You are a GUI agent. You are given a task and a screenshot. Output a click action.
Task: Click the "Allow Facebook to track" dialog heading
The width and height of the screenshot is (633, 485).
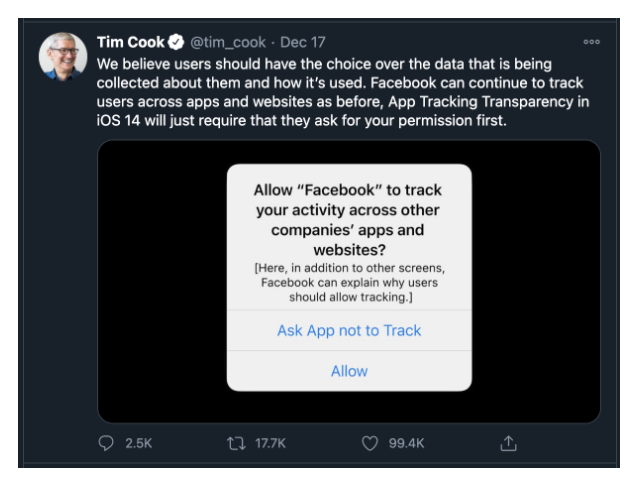coord(348,220)
